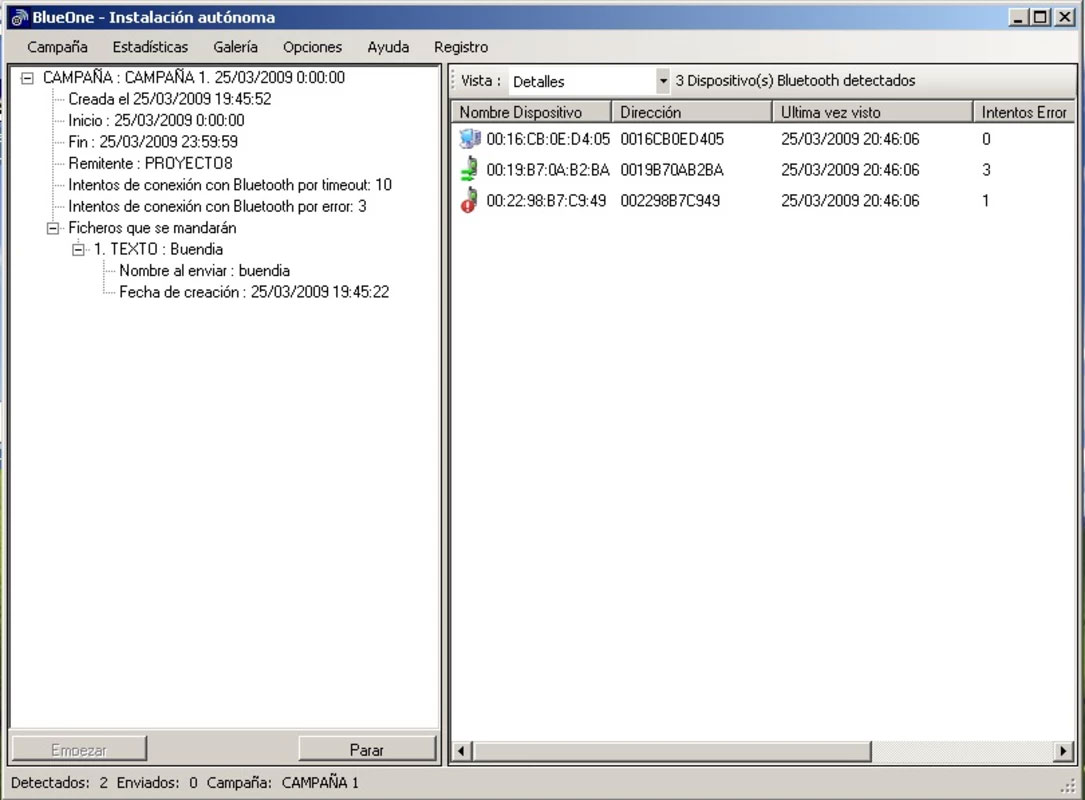The image size is (1085, 800).
Task: Sort by 'Intentos Error' column header
Action: pos(1023,112)
